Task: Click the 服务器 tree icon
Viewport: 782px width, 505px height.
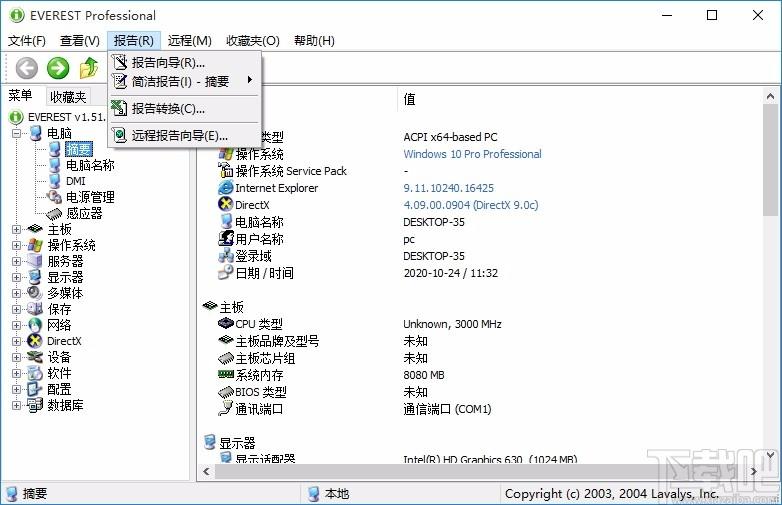Action: (x=35, y=261)
